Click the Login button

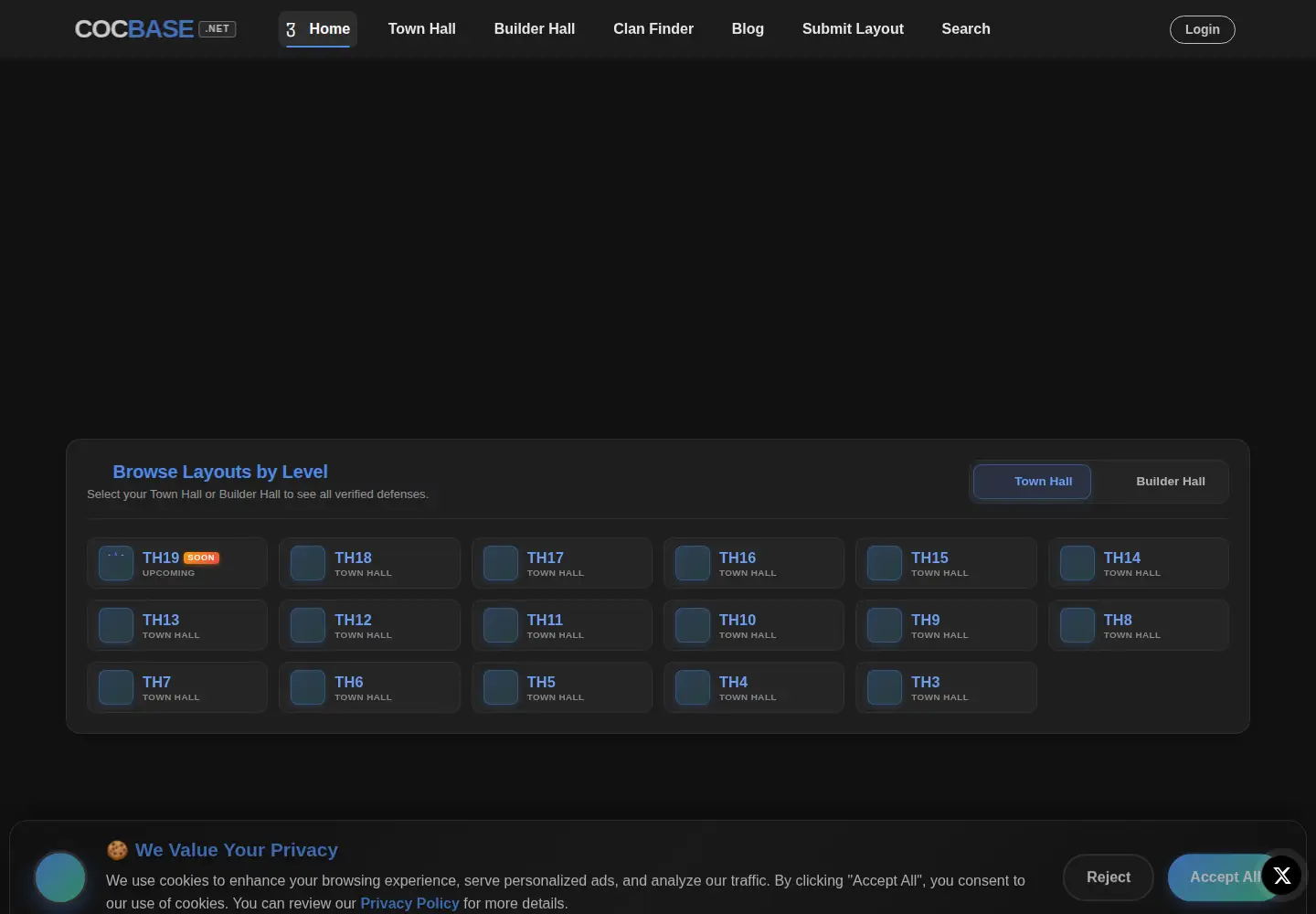pos(1203,29)
